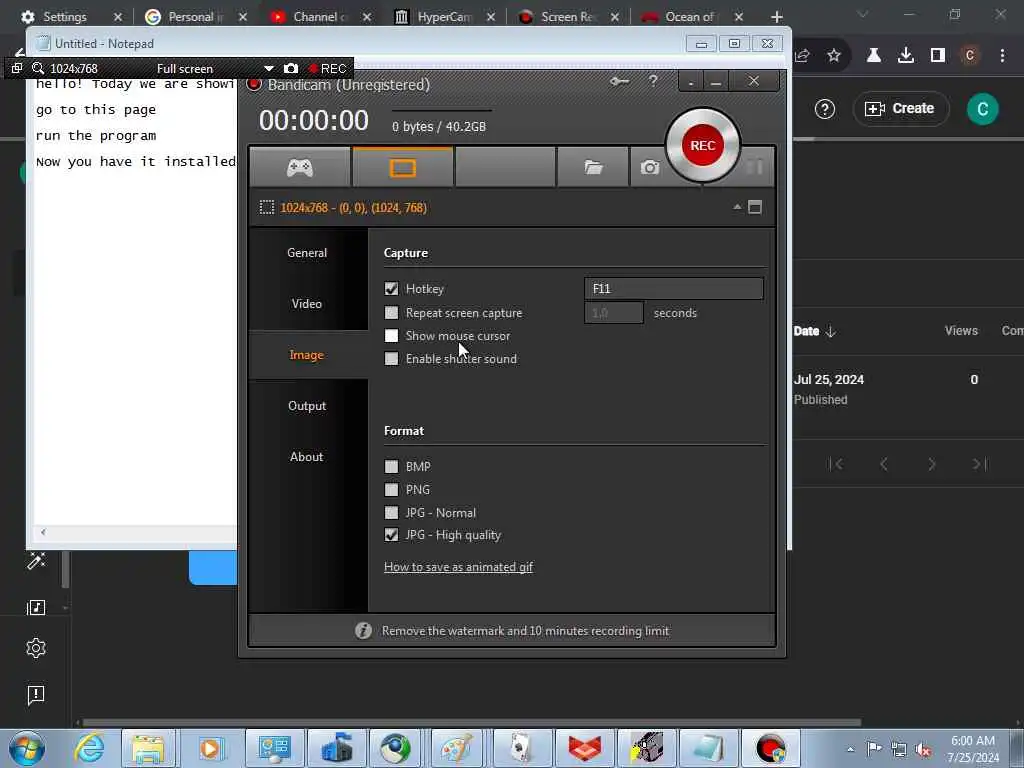Select PNG format checkbox
The height and width of the screenshot is (768, 1024).
[x=391, y=490]
